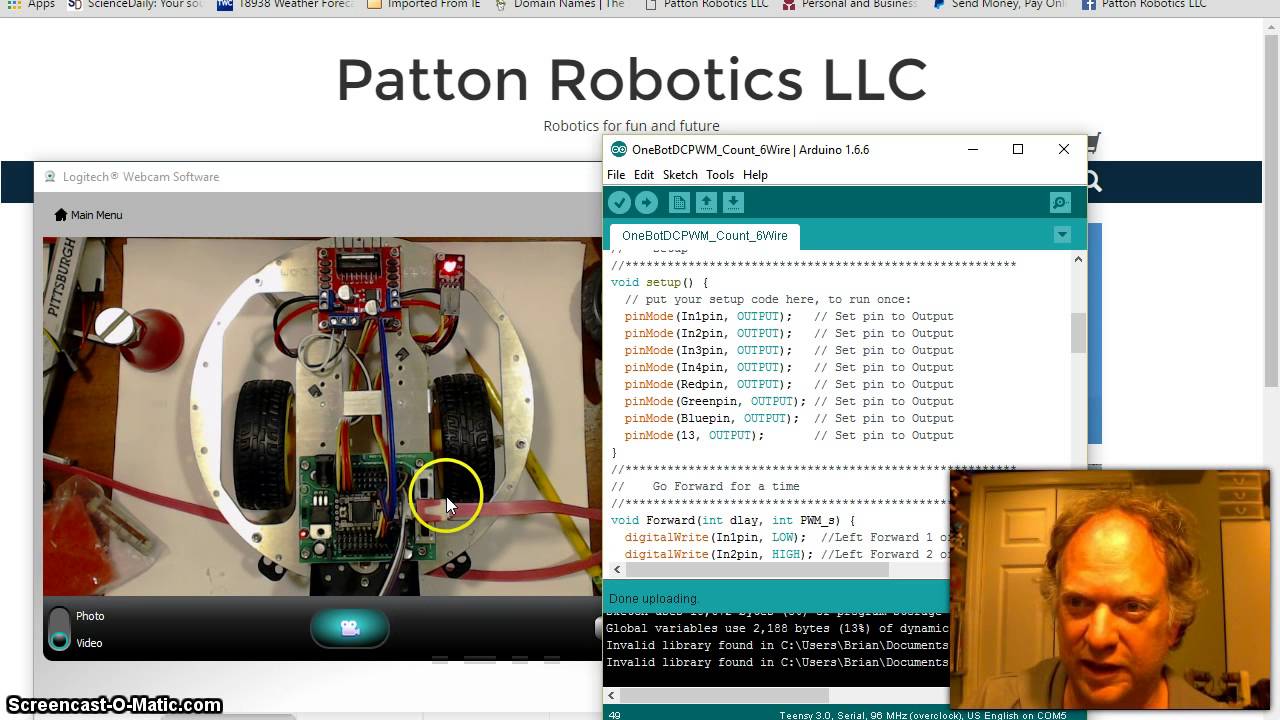Create a new sketch with the New icon
The image size is (1280, 720).
(679, 203)
